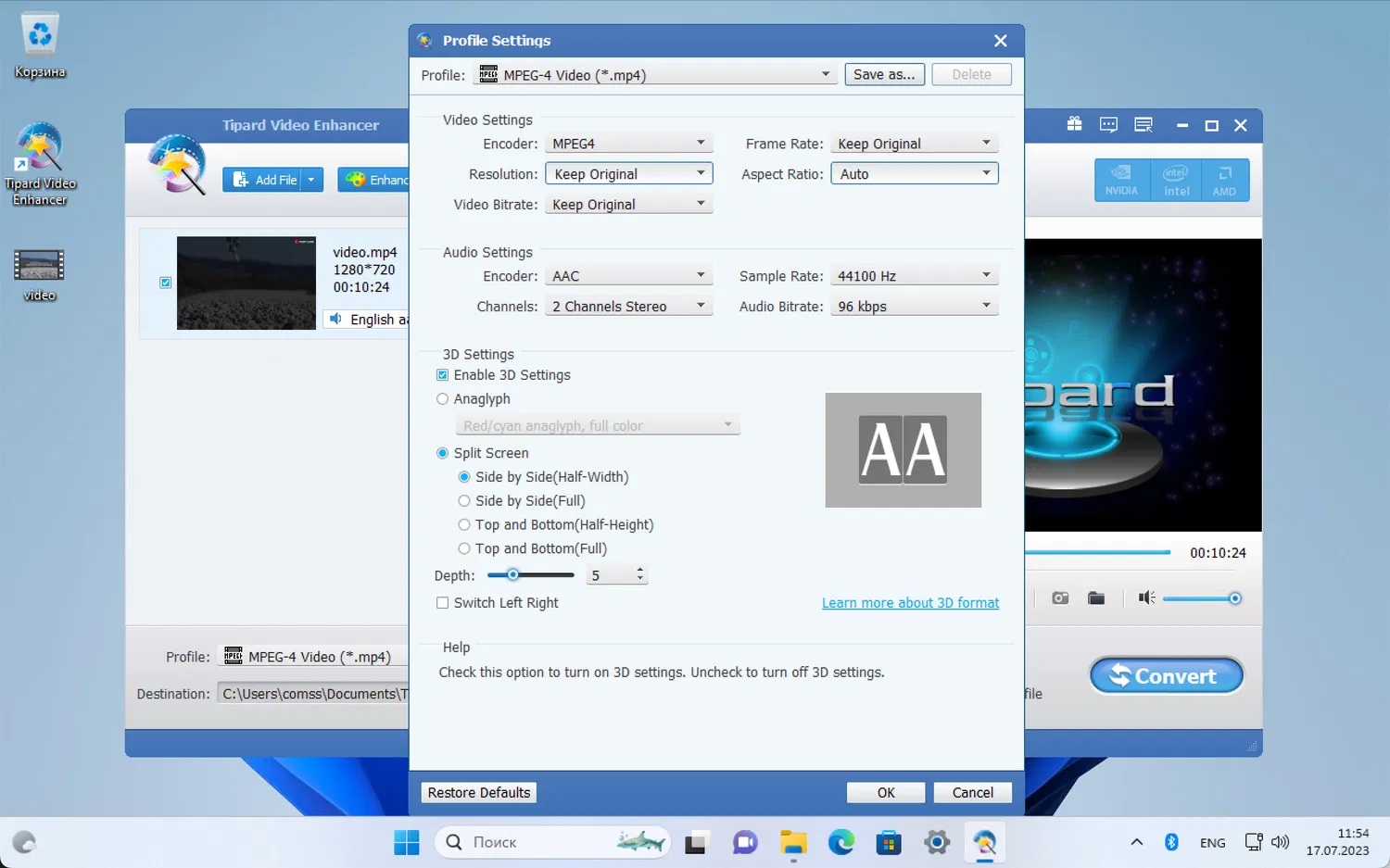The image size is (1390, 868).
Task: Open File Explorer from the taskbar
Action: 793,843
